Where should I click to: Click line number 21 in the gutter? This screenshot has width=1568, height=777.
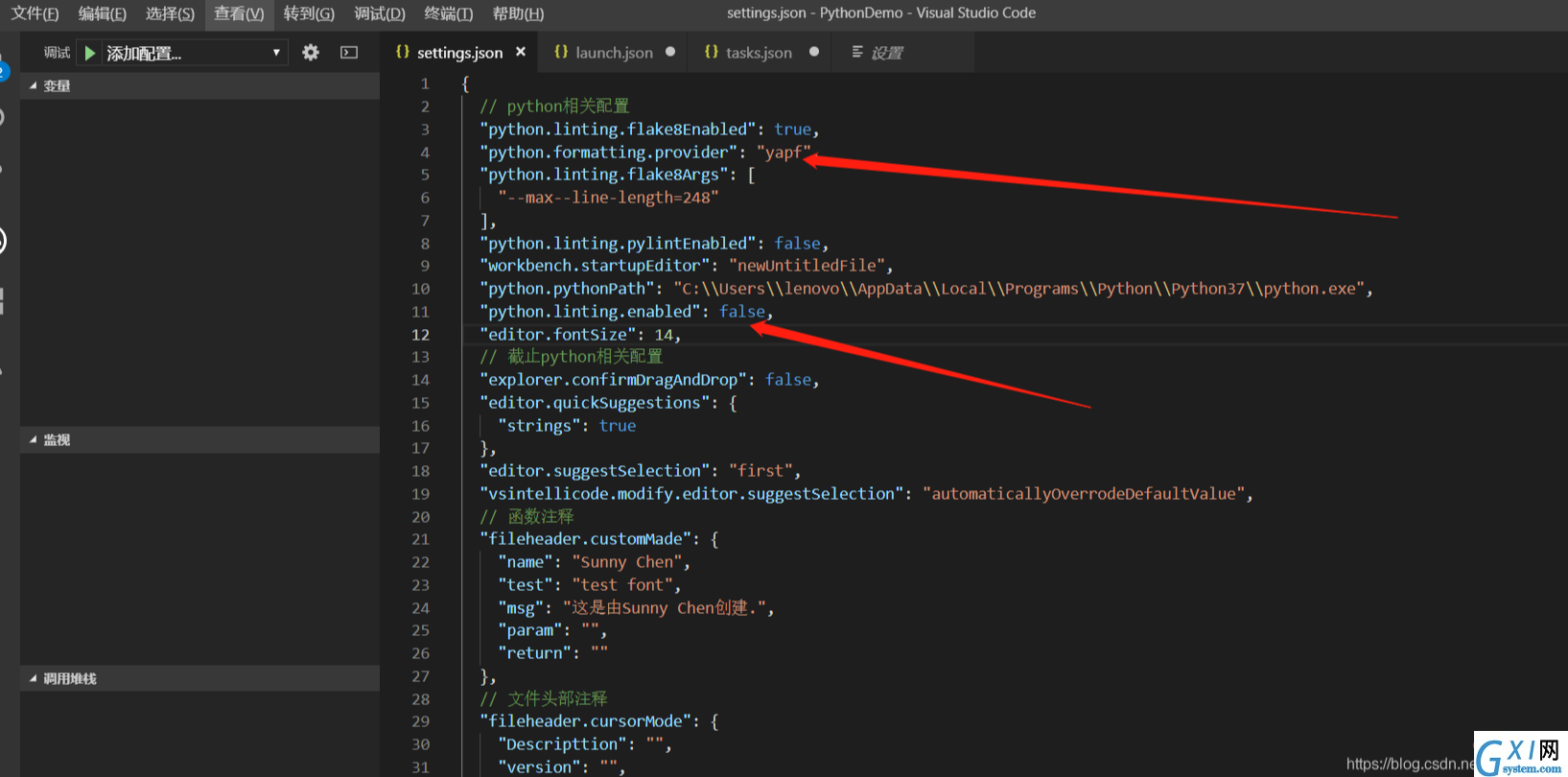coord(420,539)
